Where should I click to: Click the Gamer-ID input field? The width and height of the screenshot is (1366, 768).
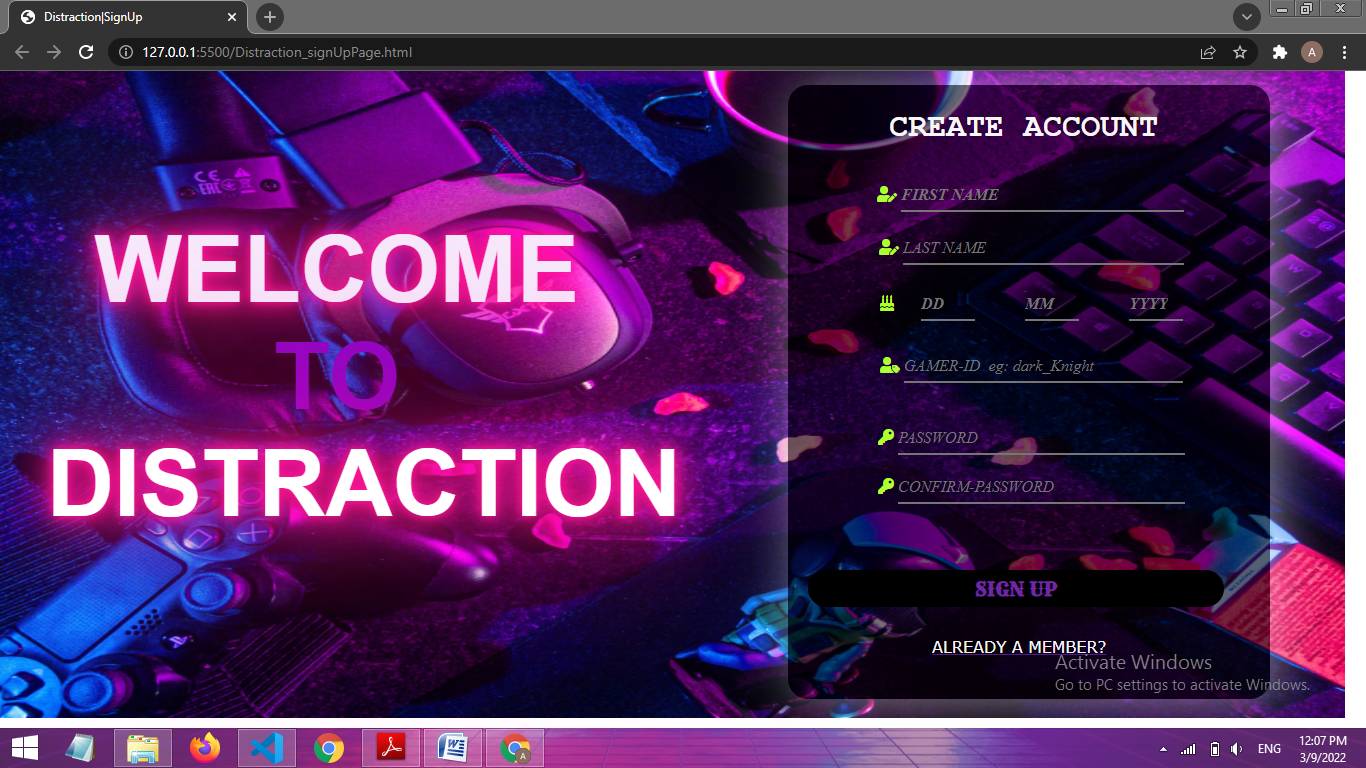coord(1043,367)
